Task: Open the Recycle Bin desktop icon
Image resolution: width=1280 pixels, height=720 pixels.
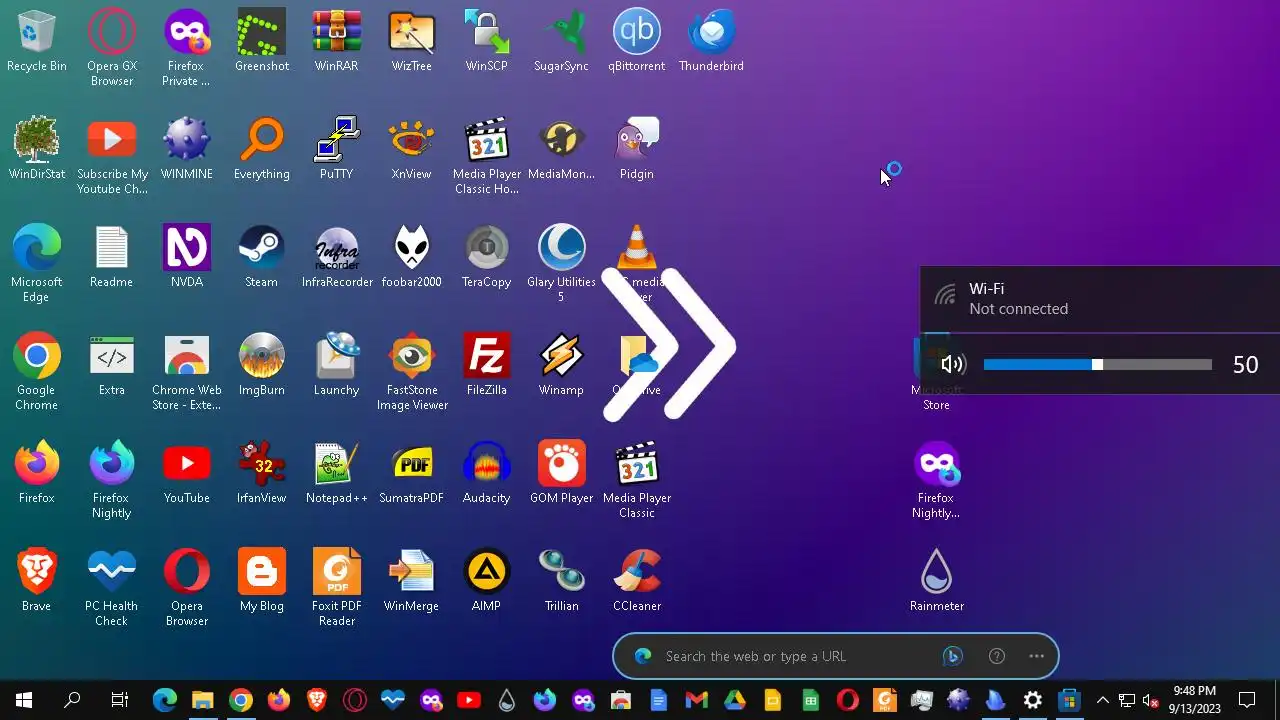Action: click(x=37, y=42)
